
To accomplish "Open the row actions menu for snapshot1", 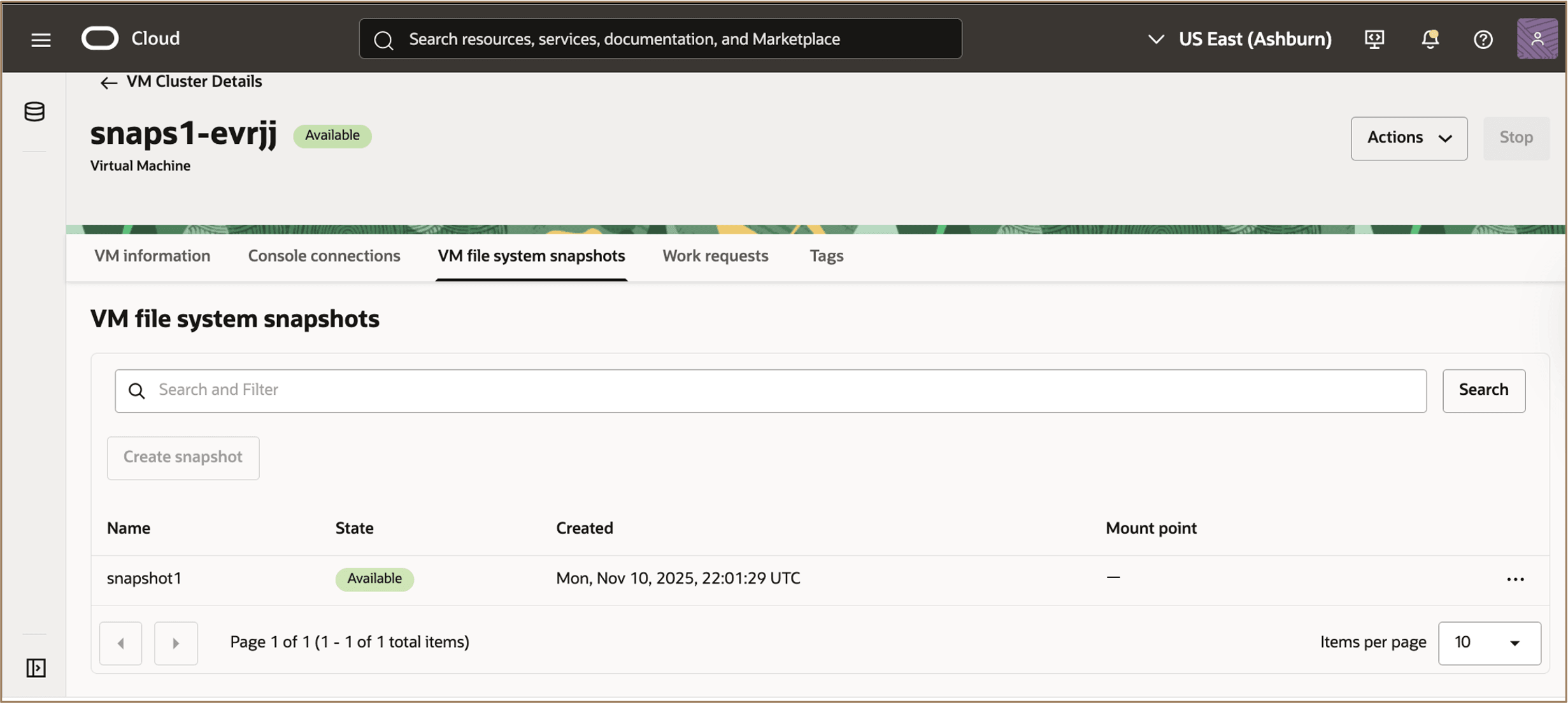I will click(1516, 578).
